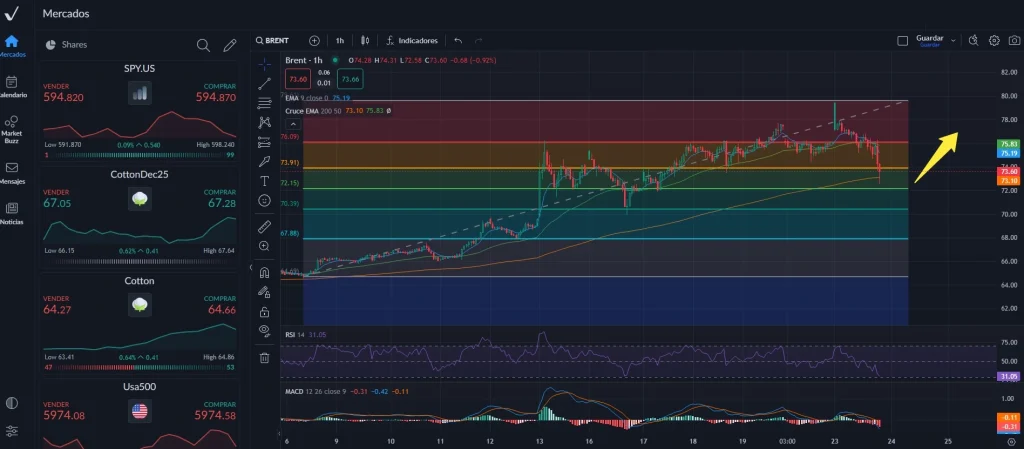Open the Mercados section
Image resolution: width=1024 pixels, height=449 pixels.
pyautogui.click(x=12, y=46)
